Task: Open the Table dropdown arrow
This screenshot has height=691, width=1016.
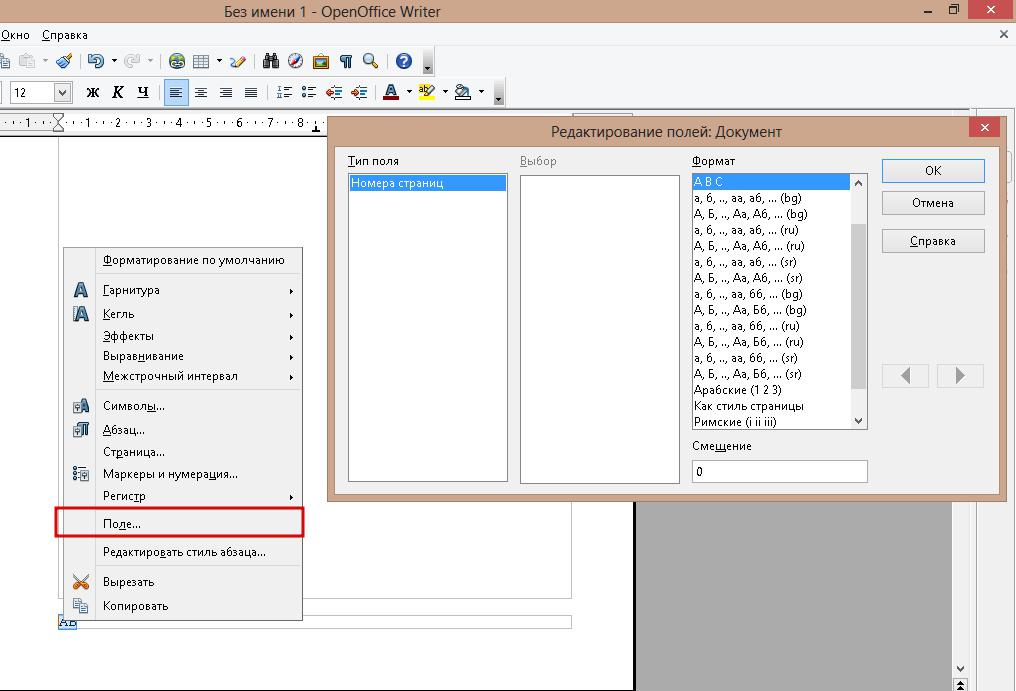Action: tap(219, 61)
